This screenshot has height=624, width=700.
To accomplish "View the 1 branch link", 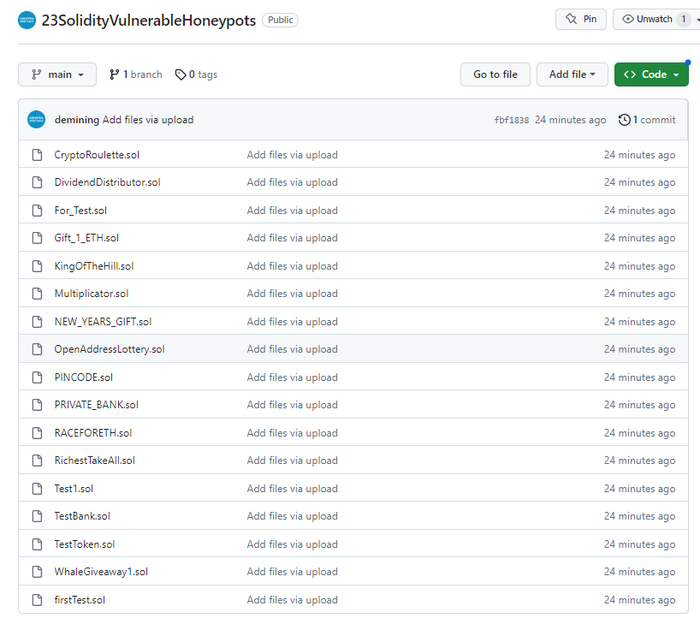I will click(136, 75).
